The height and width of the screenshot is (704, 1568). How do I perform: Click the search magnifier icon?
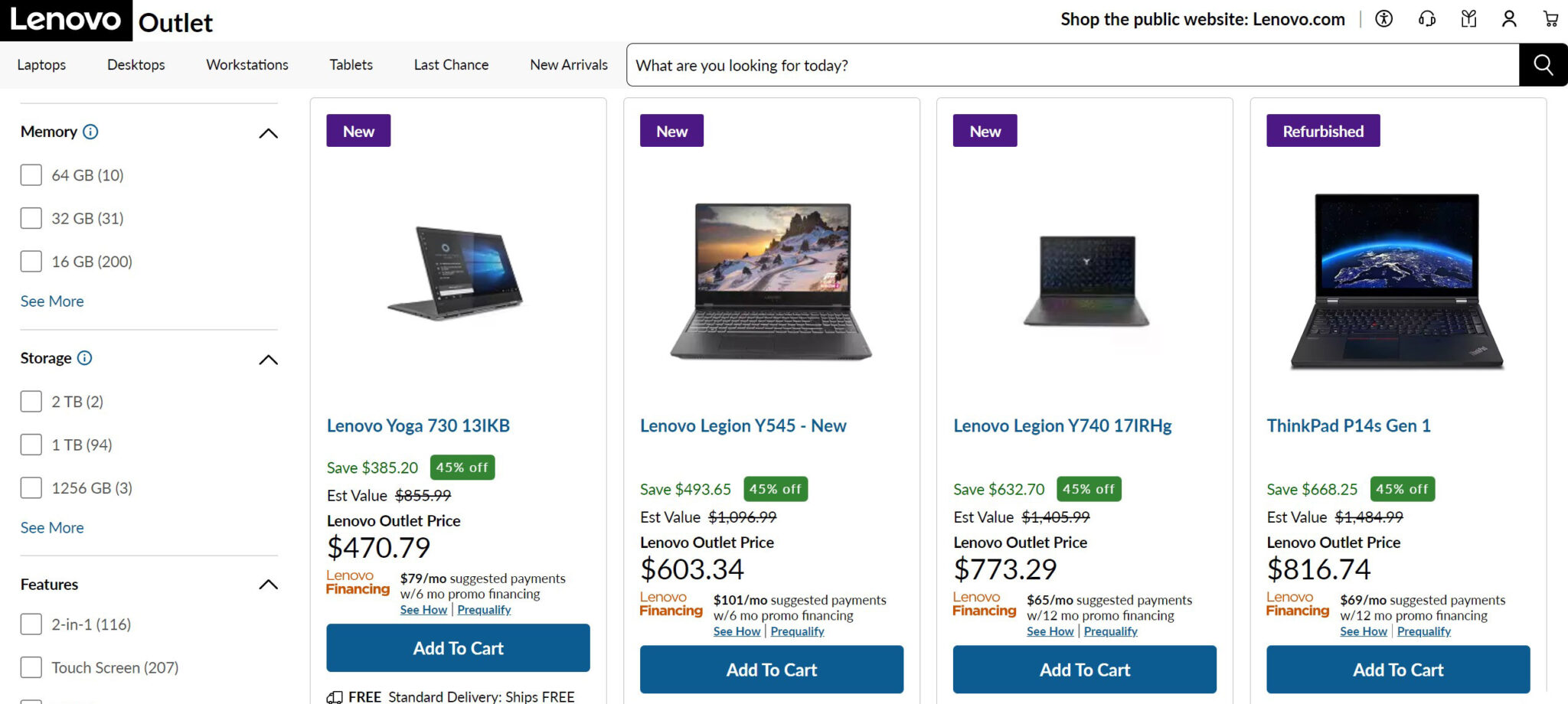[1542, 65]
